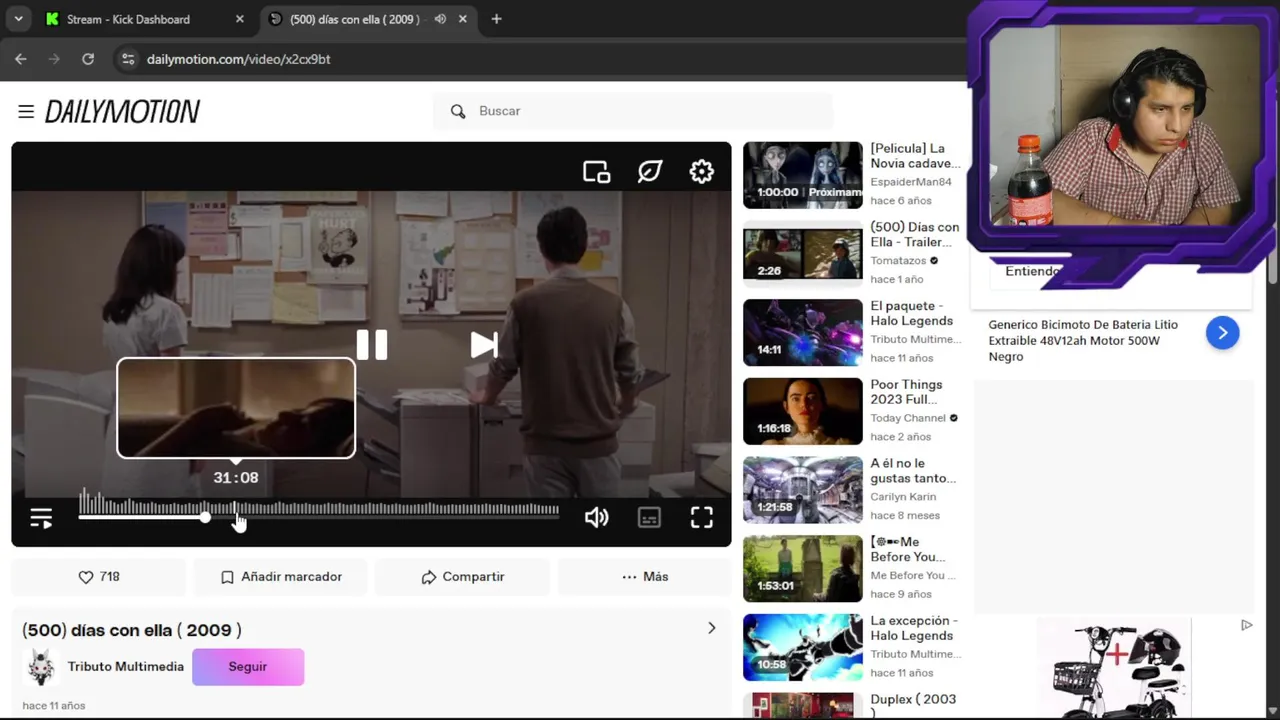Open a new browser tab
This screenshot has height=720, width=1280.
click(496, 19)
